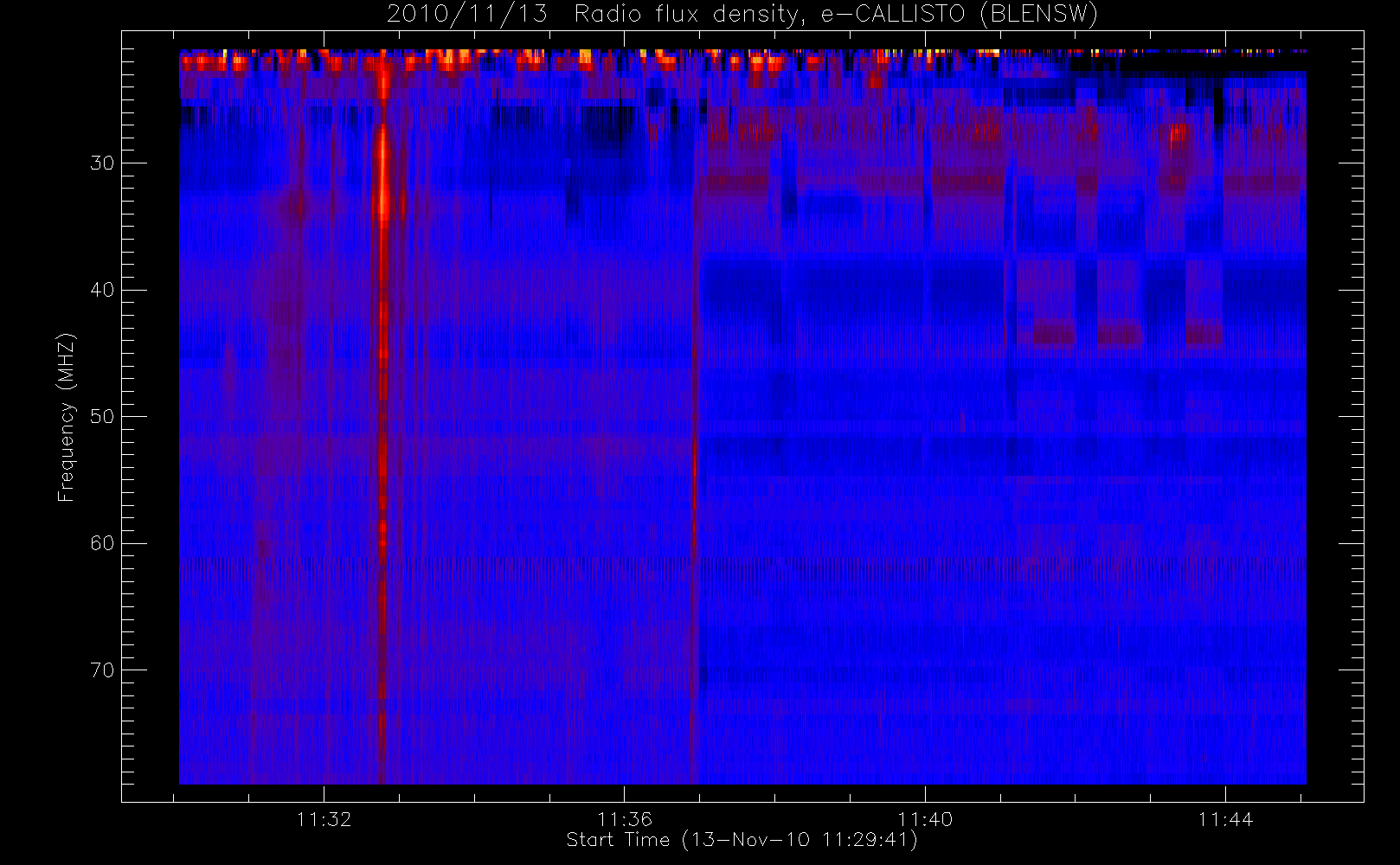
Task: Click the 11:40 time tick label
Action: tap(925, 819)
